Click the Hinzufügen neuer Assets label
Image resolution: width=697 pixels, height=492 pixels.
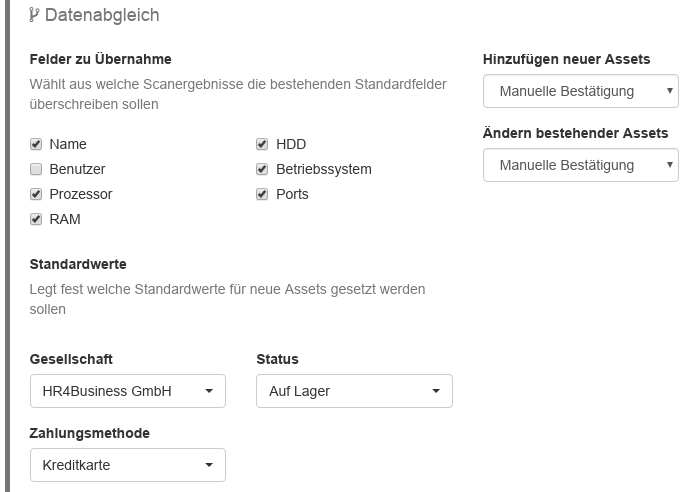click(x=566, y=59)
